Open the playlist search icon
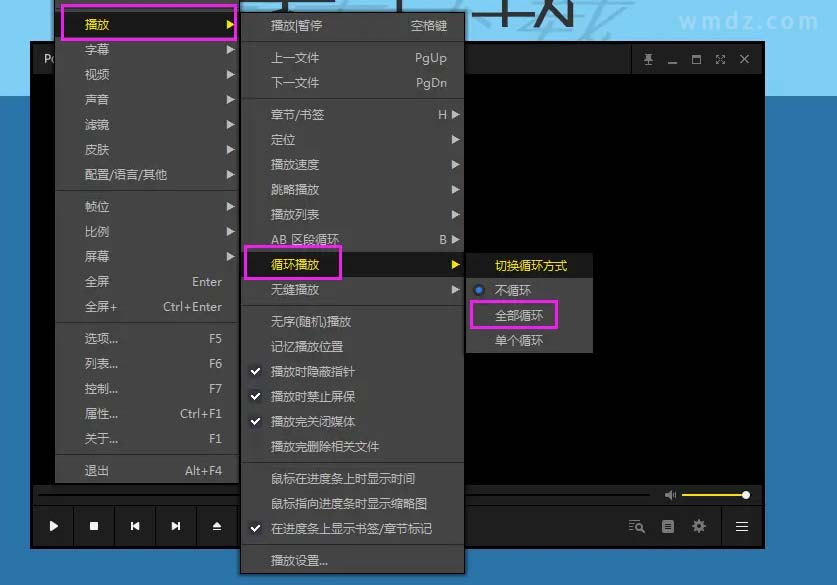 click(636, 526)
